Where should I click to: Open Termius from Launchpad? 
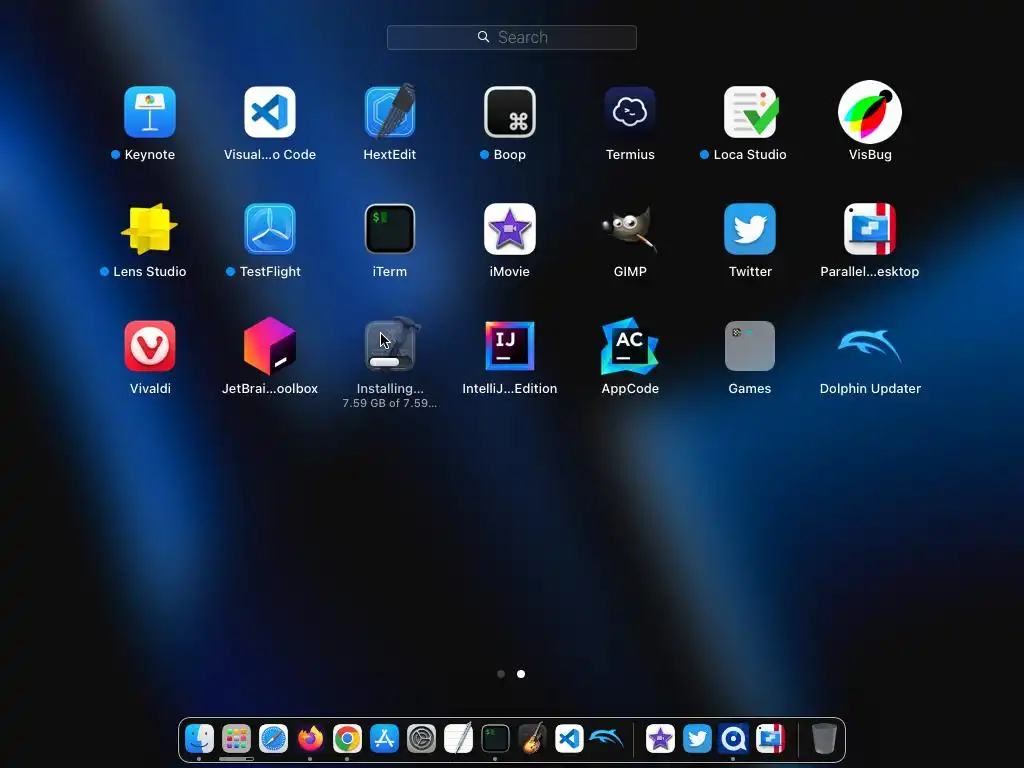tap(630, 112)
